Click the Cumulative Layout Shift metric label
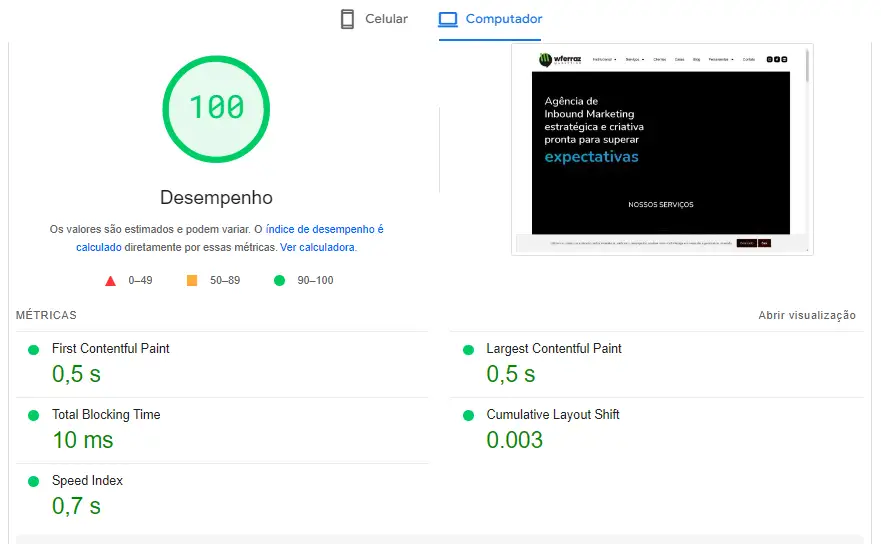881x544 pixels. pyautogui.click(x=553, y=415)
